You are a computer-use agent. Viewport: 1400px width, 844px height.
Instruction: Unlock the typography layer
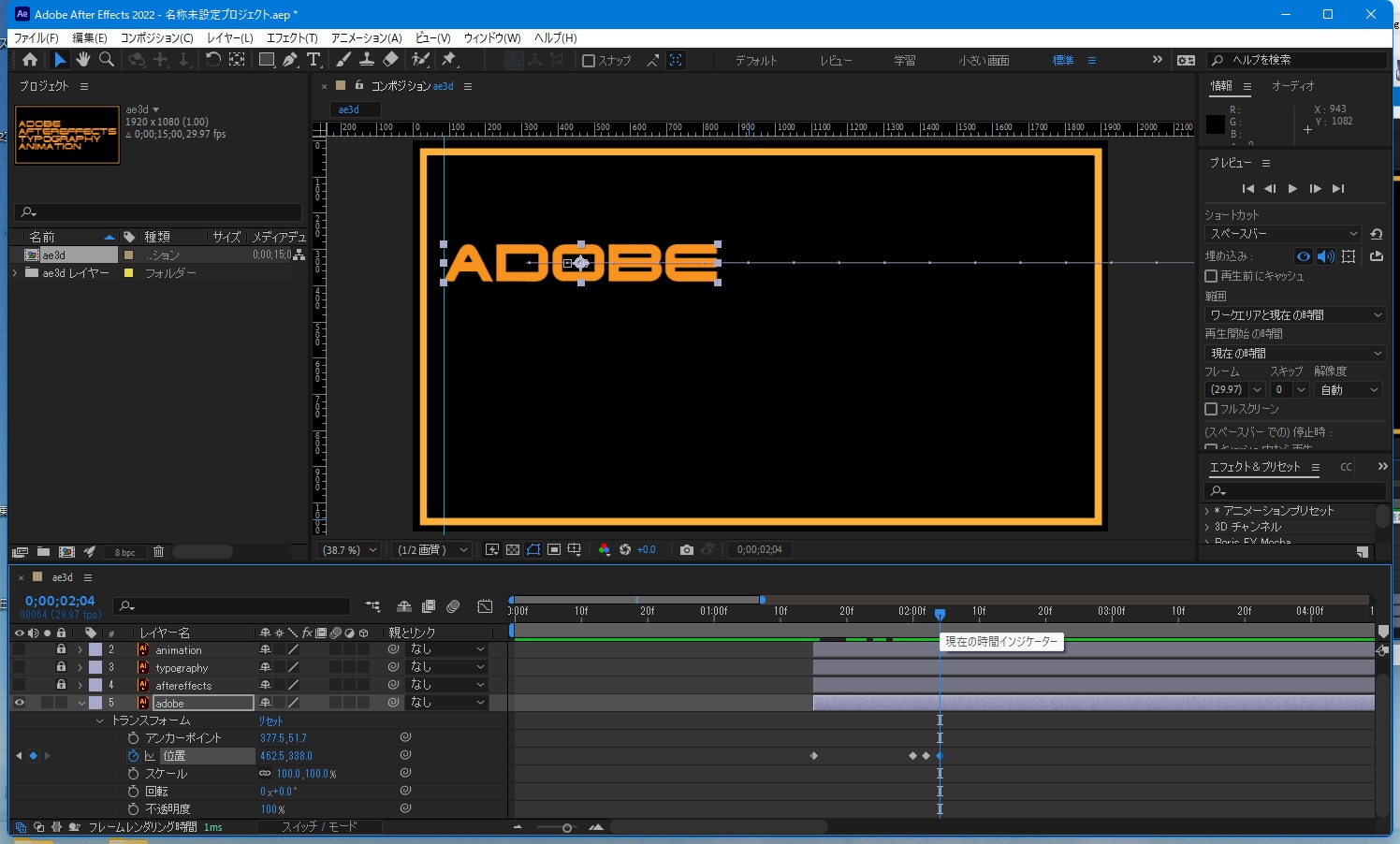(61, 667)
